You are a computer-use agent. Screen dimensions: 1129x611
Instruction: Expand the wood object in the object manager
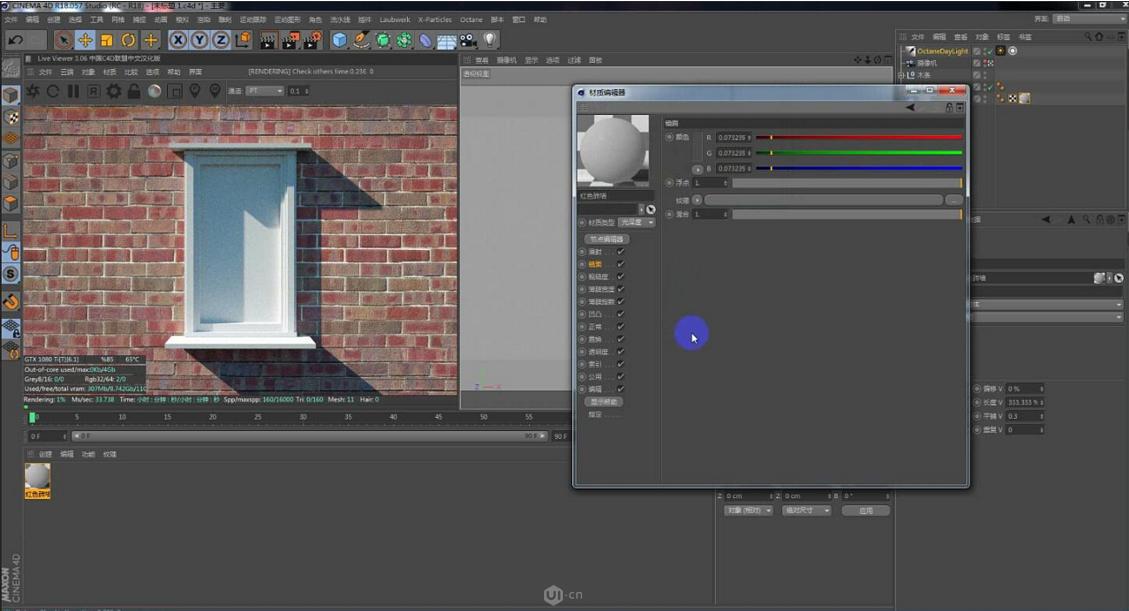click(902, 75)
